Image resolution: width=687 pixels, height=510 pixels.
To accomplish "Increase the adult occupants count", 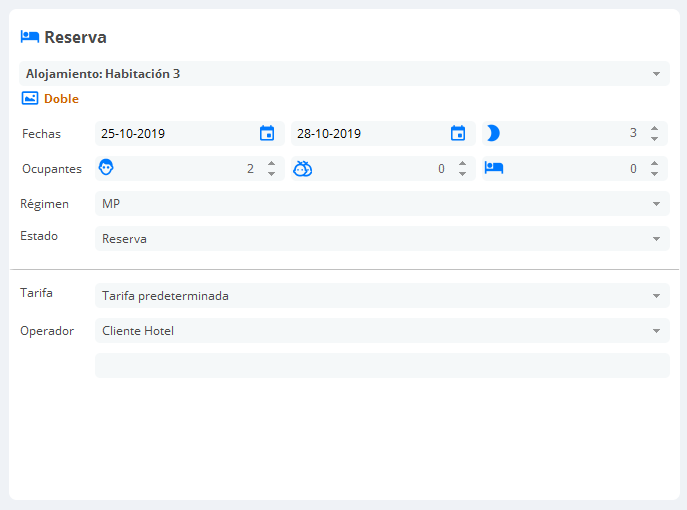I will [x=271, y=163].
